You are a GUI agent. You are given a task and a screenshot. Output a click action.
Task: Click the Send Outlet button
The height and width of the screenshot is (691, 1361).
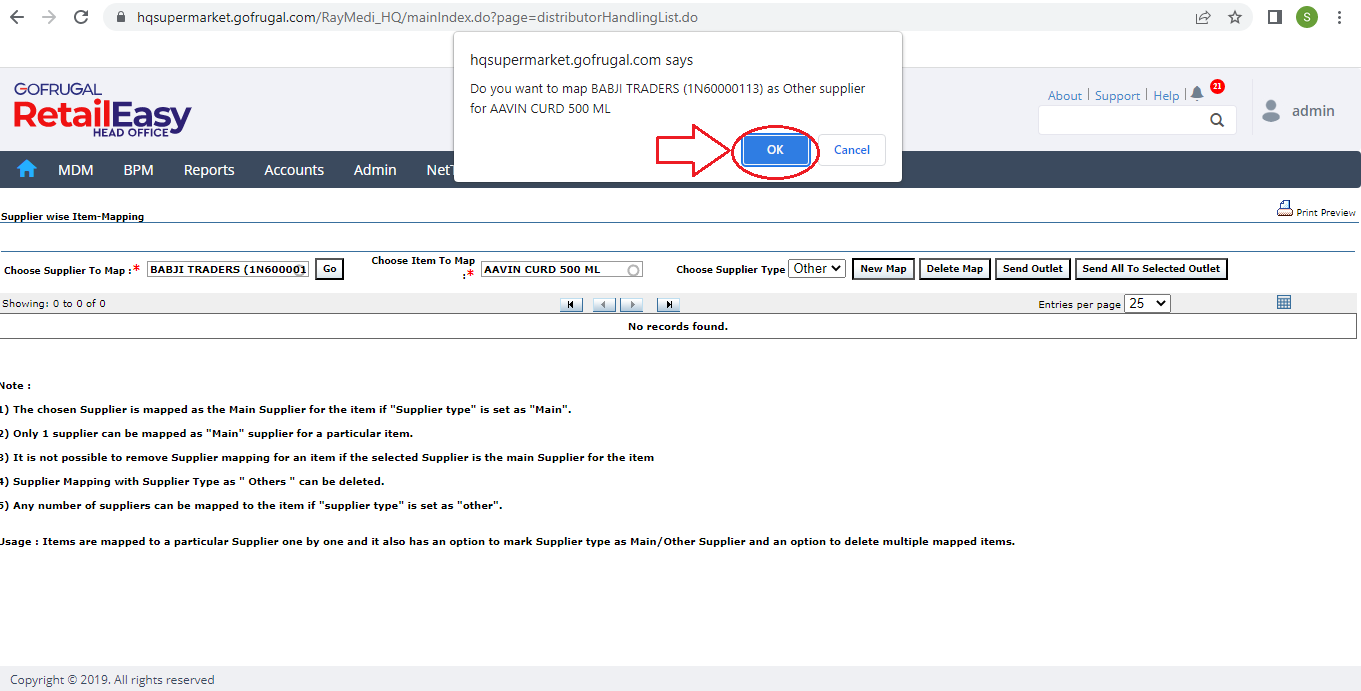tap(1033, 268)
